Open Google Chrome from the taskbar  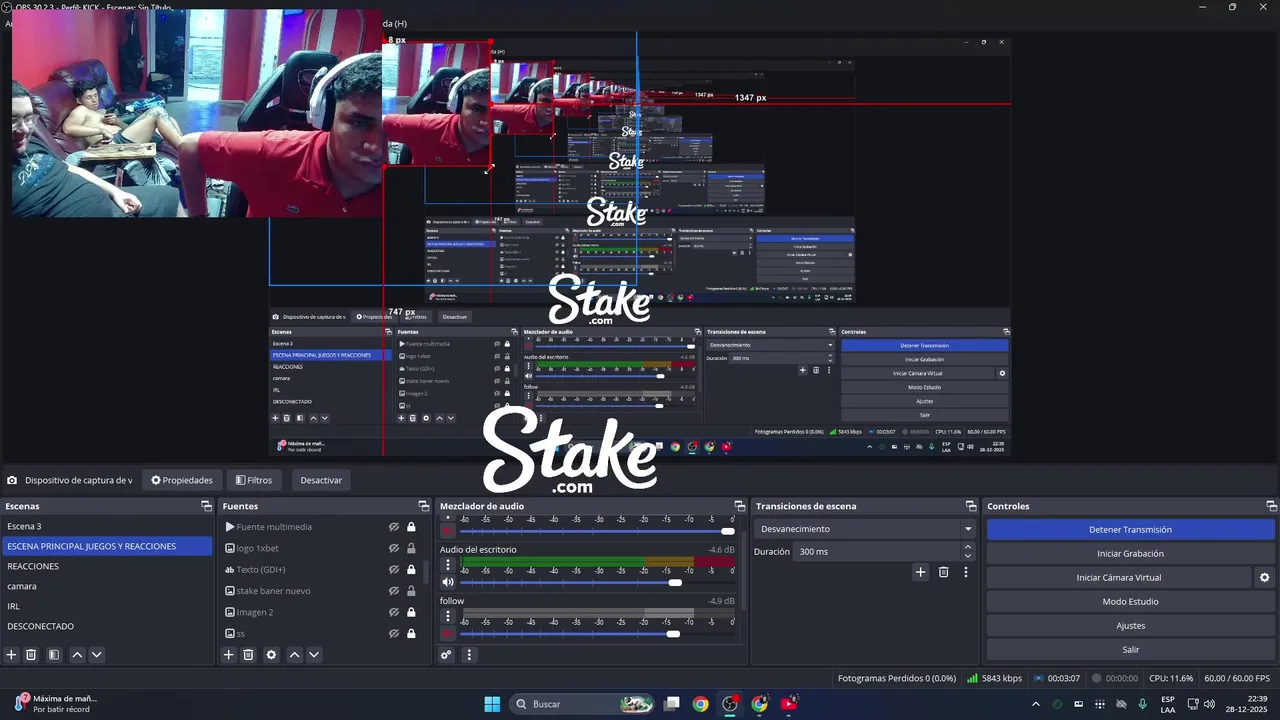pos(700,704)
